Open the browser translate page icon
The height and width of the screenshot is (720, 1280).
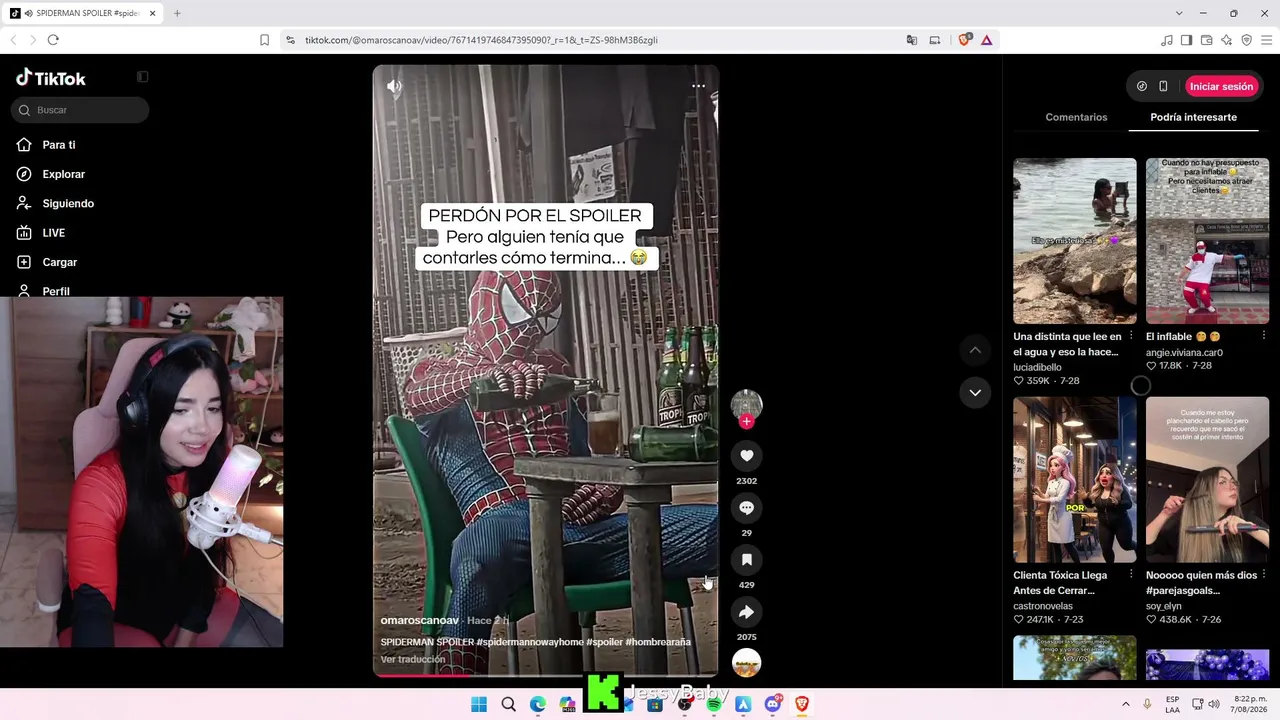coord(912,40)
